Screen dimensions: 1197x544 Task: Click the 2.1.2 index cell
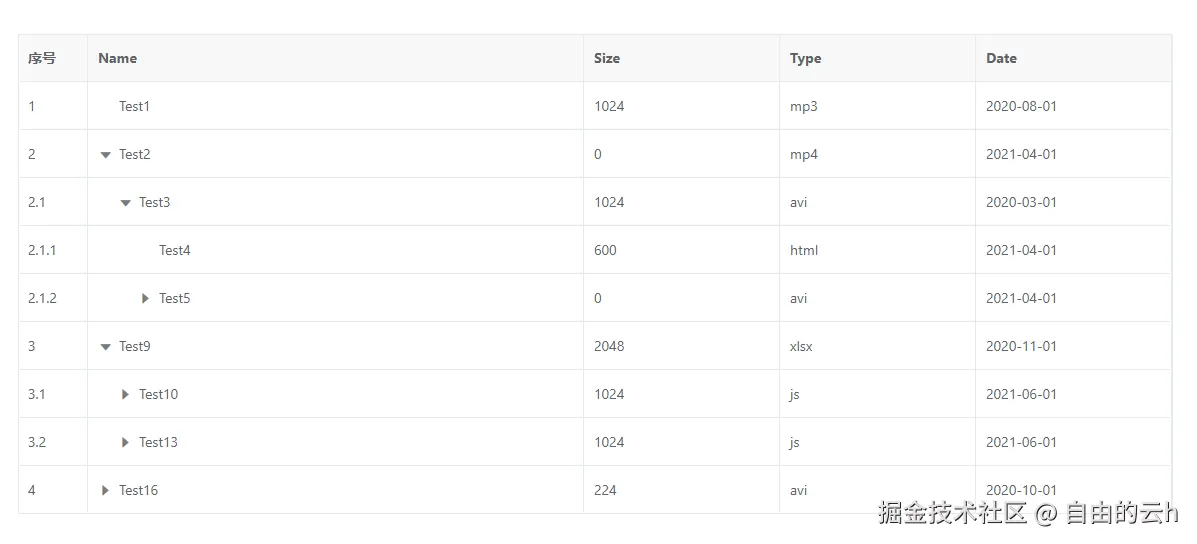[x=42, y=298]
